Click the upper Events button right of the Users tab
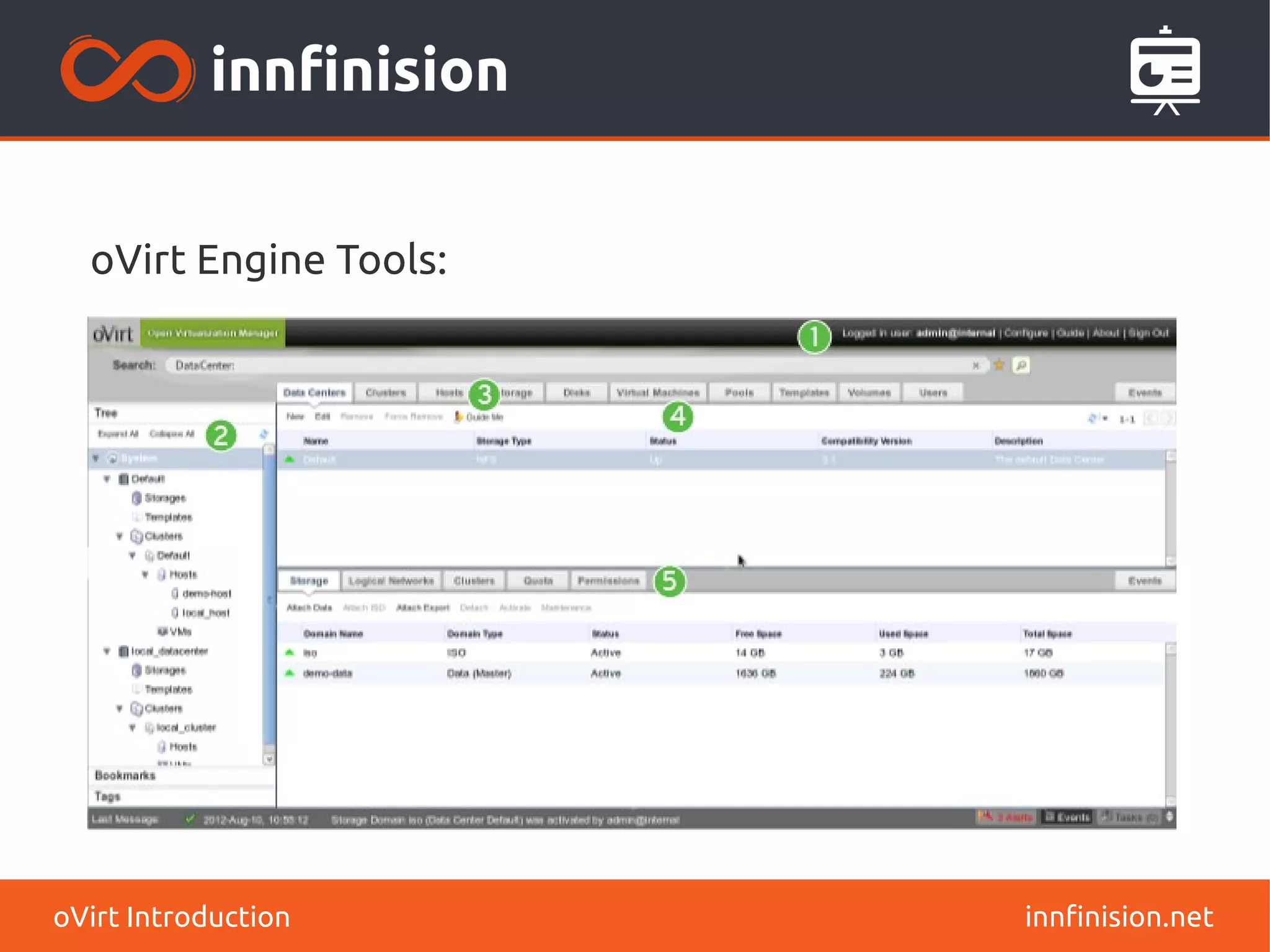1270x952 pixels. [1145, 393]
